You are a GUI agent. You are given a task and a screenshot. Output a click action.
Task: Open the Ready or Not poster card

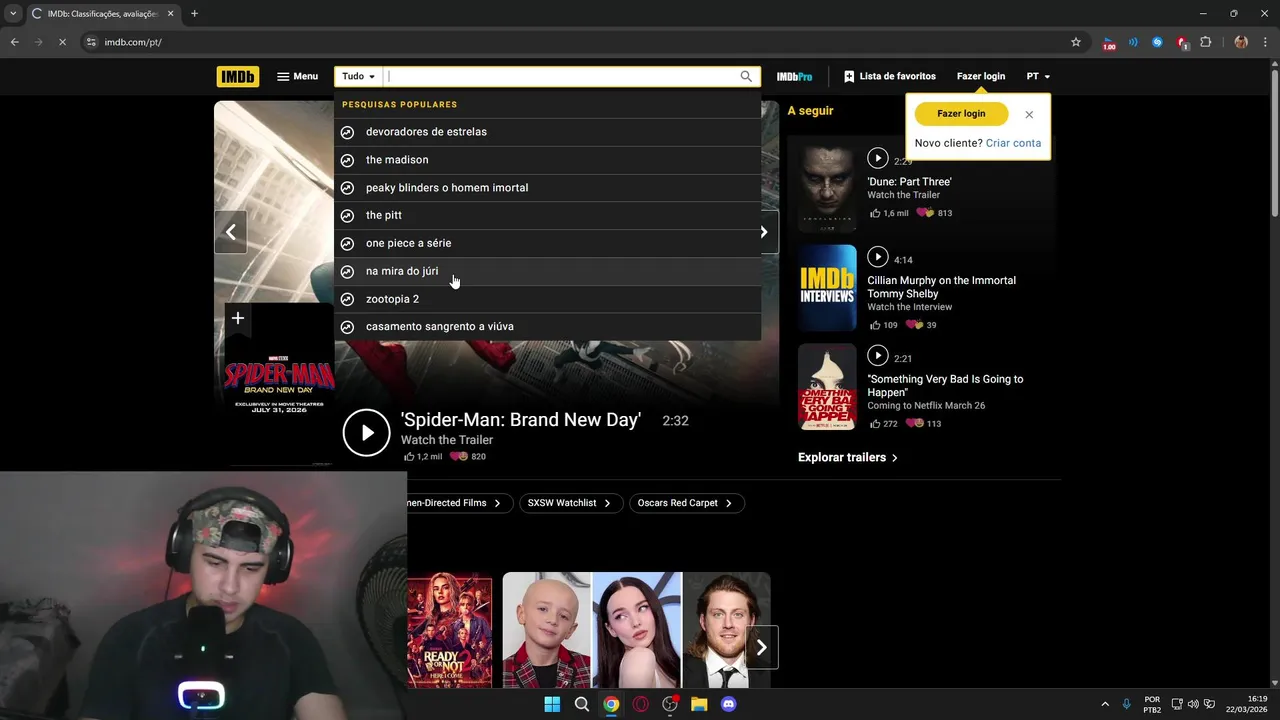450,630
